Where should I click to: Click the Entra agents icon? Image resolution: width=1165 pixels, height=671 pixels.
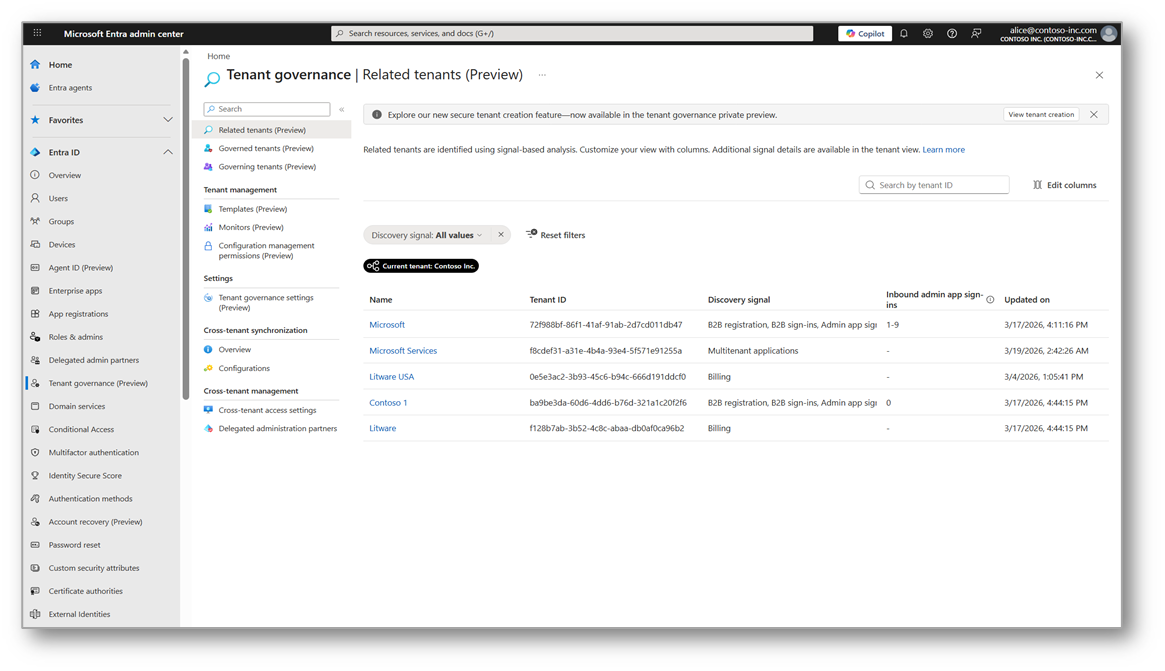(35, 88)
